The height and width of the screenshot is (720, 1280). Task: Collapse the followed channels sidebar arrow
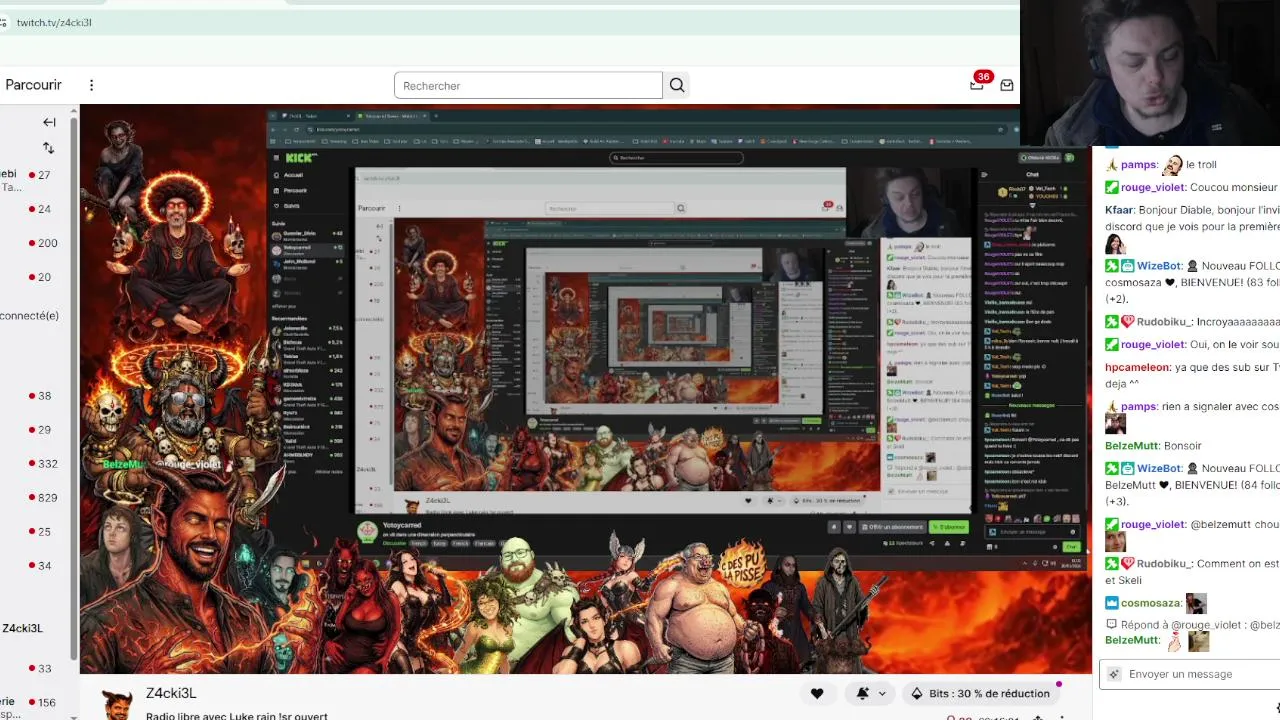click(x=49, y=122)
